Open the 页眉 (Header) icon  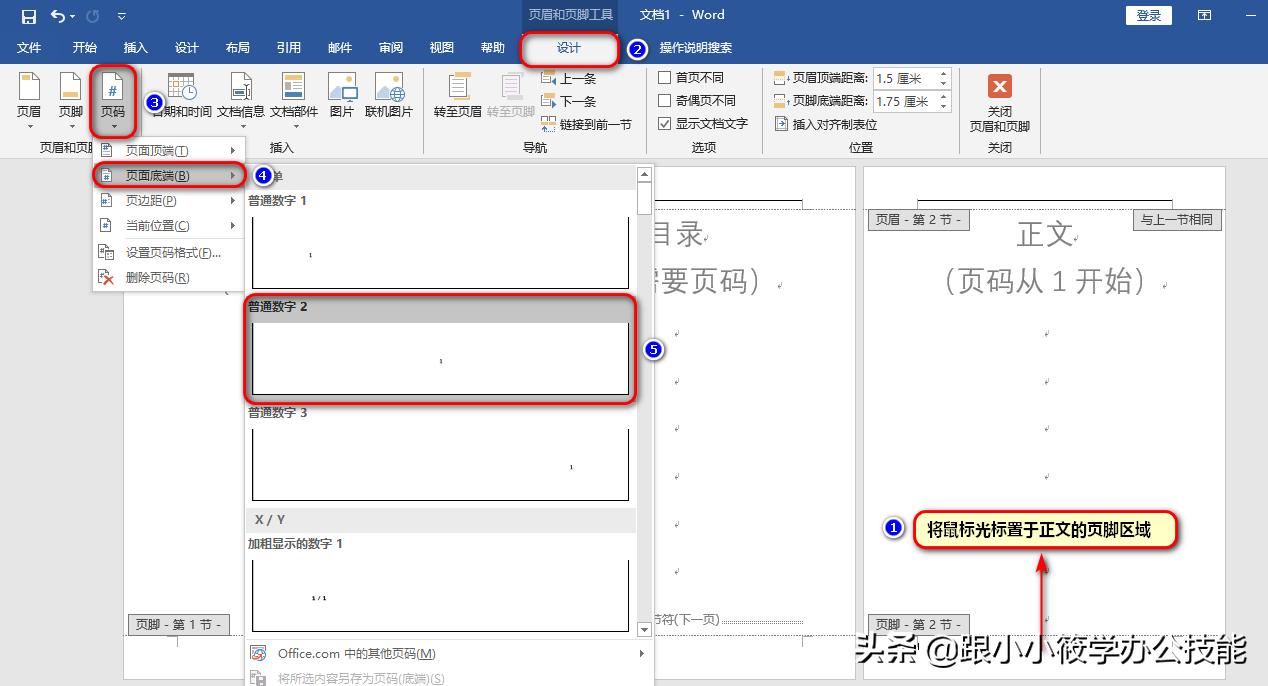point(29,97)
